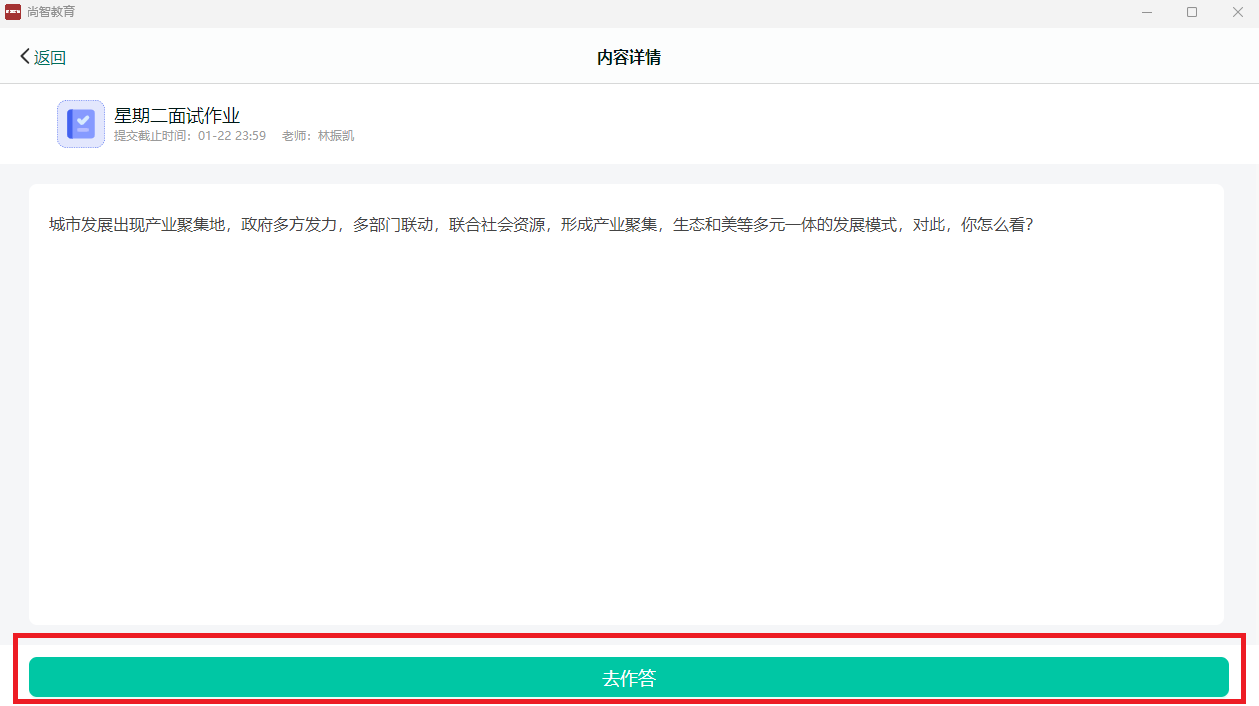Click the interview question text paragraph

[x=540, y=225]
